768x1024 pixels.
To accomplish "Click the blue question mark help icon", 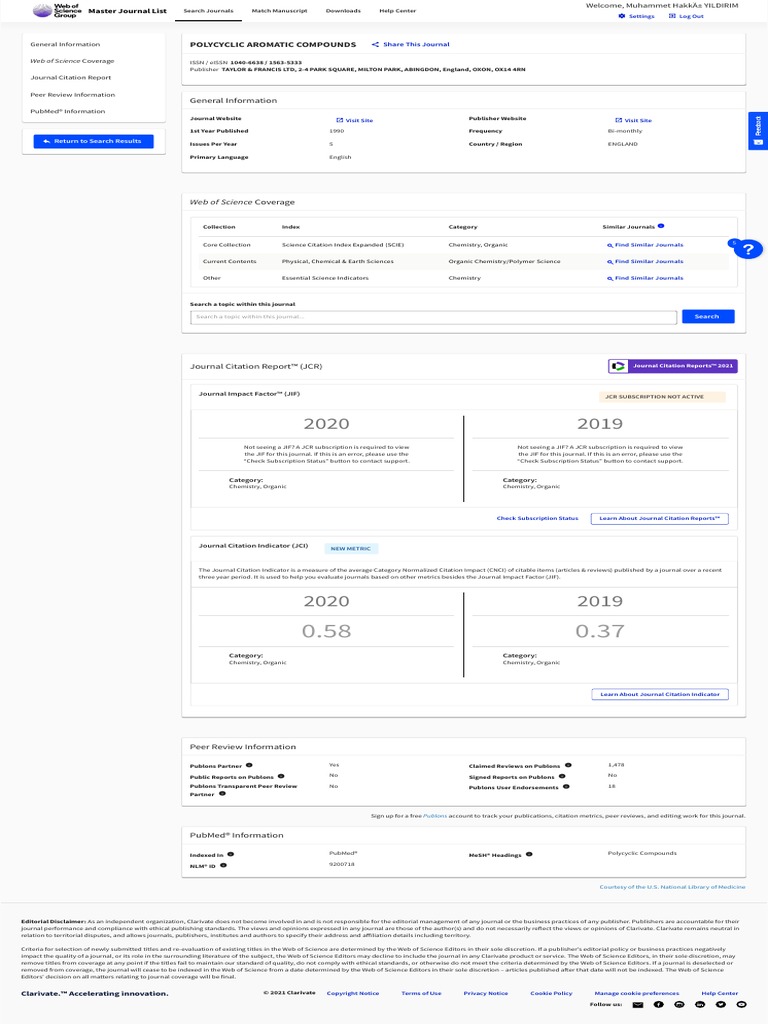I will pos(748,249).
